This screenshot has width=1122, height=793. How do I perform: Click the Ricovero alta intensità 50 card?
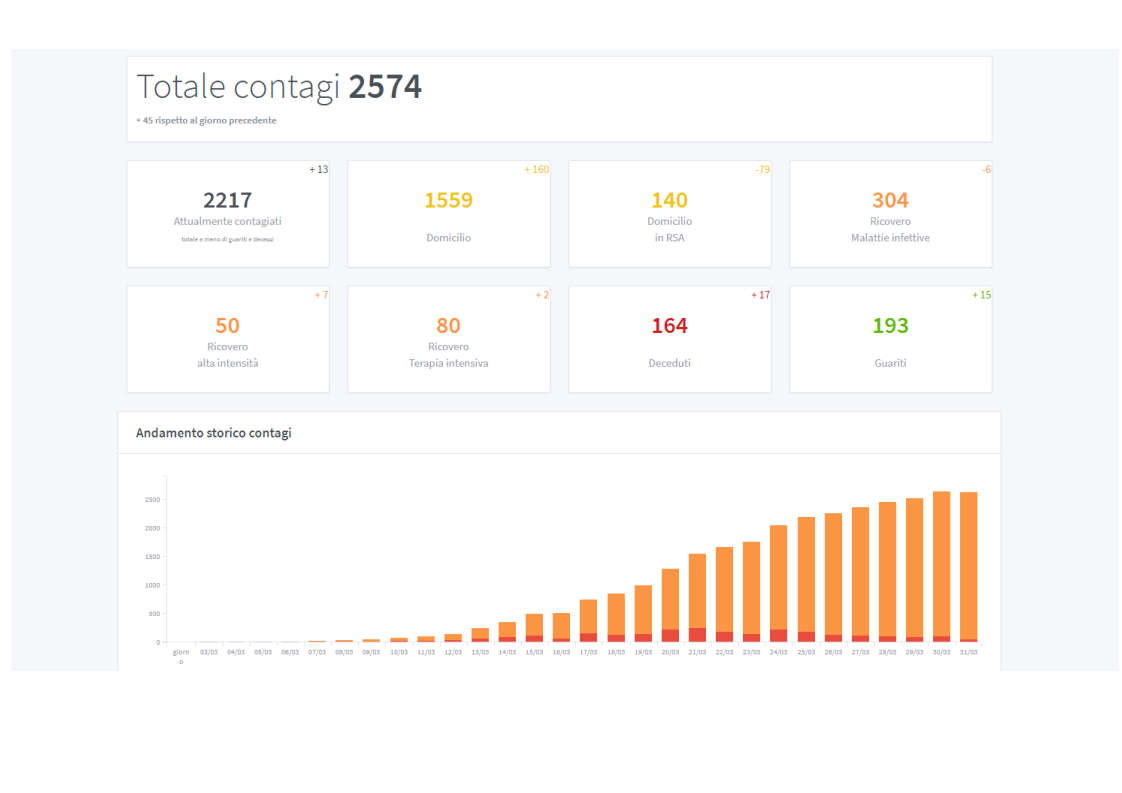coord(228,339)
